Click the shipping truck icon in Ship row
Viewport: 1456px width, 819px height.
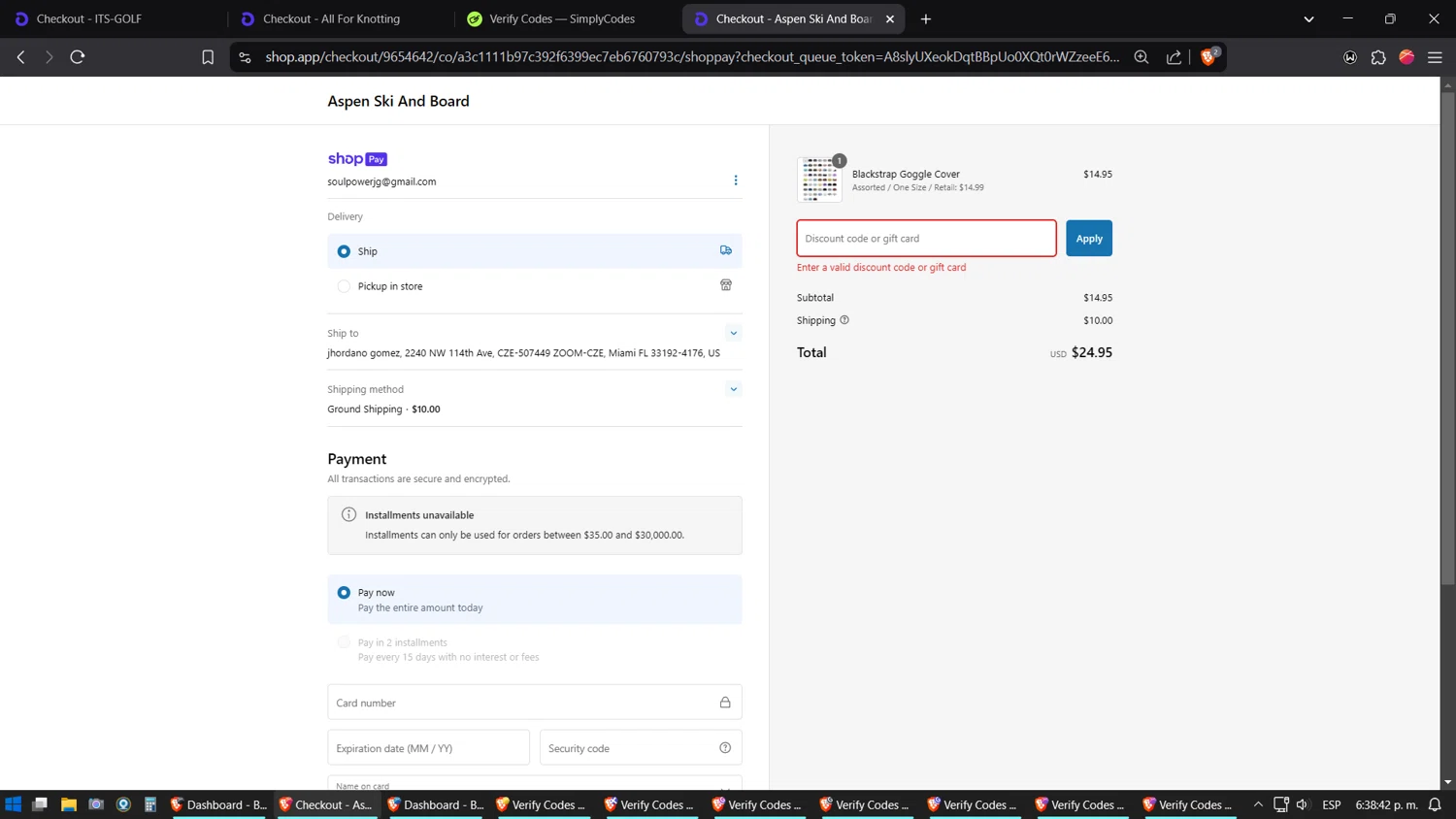pyautogui.click(x=726, y=250)
